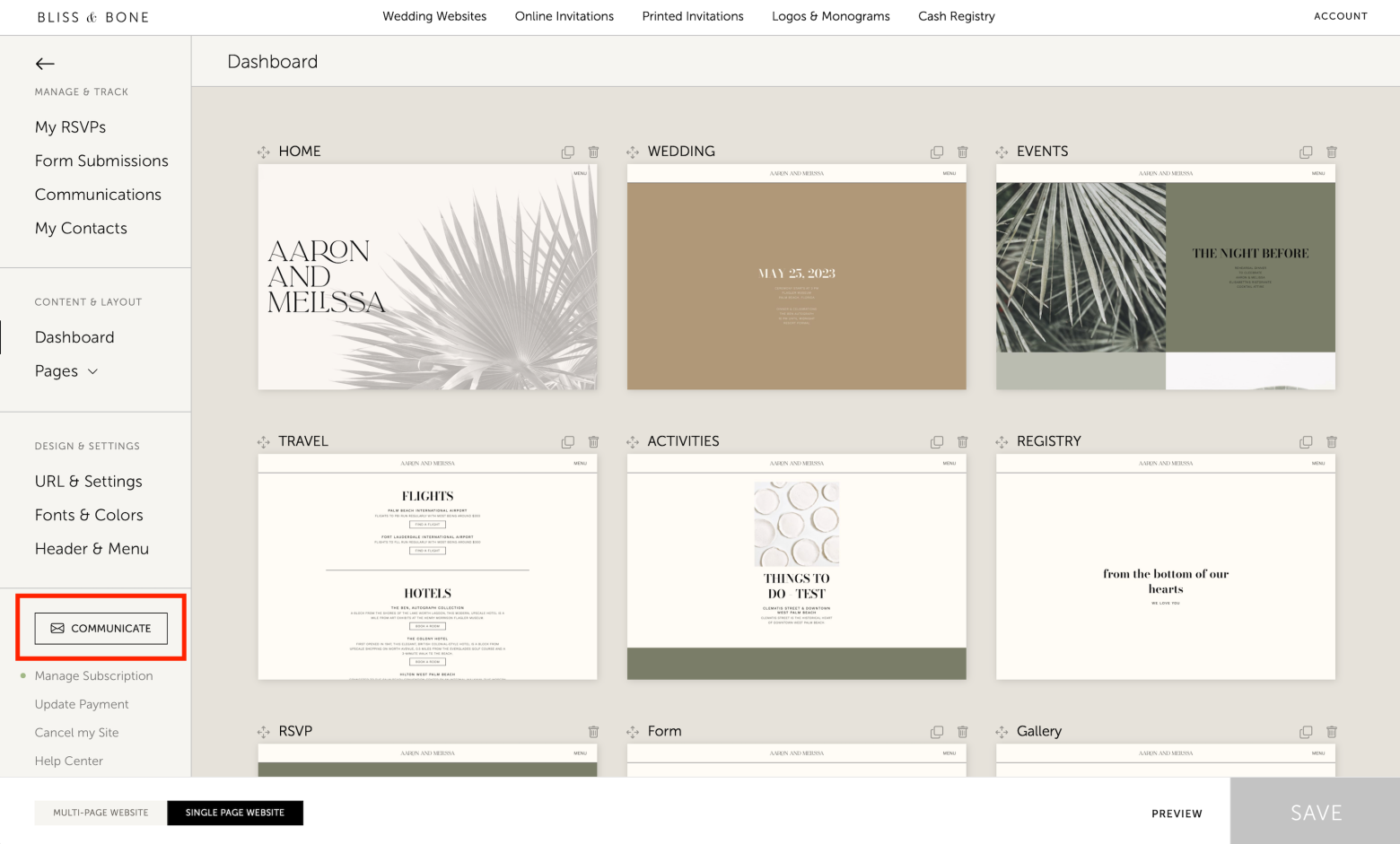Screen dimensions: 1400x844
Task: Go to Cash Registry menu item
Action: (956, 16)
